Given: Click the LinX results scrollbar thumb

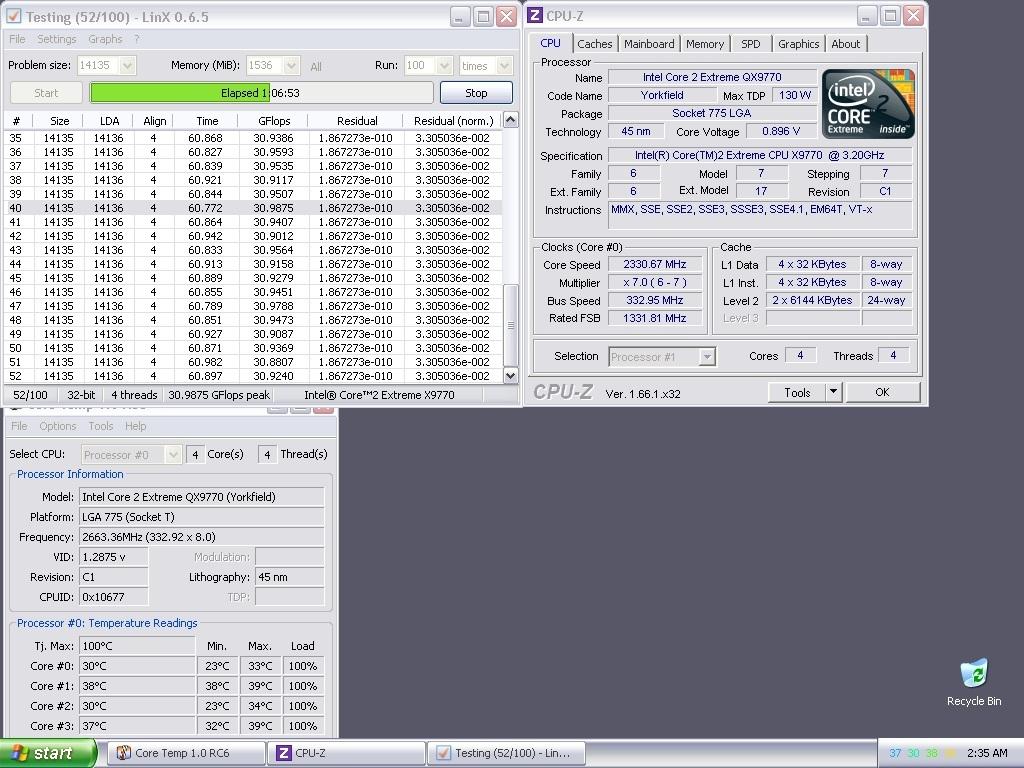Looking at the screenshot, I should point(511,325).
